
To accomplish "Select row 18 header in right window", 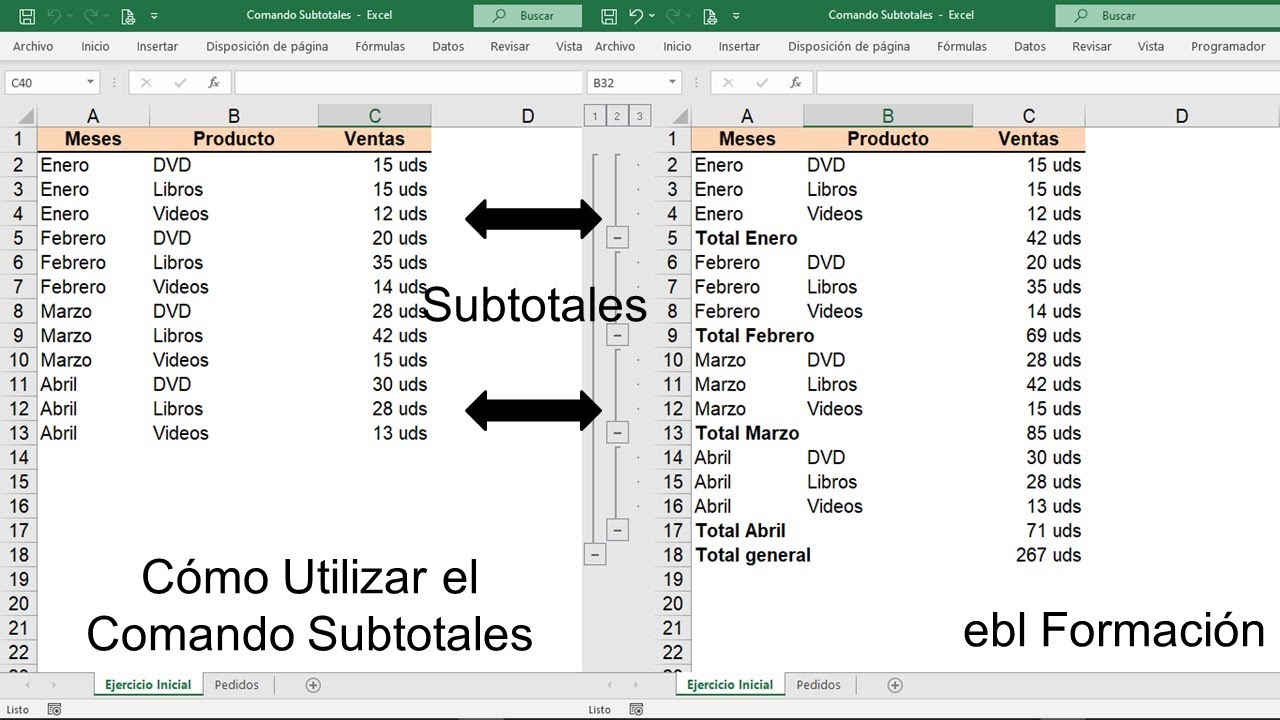I will [672, 555].
